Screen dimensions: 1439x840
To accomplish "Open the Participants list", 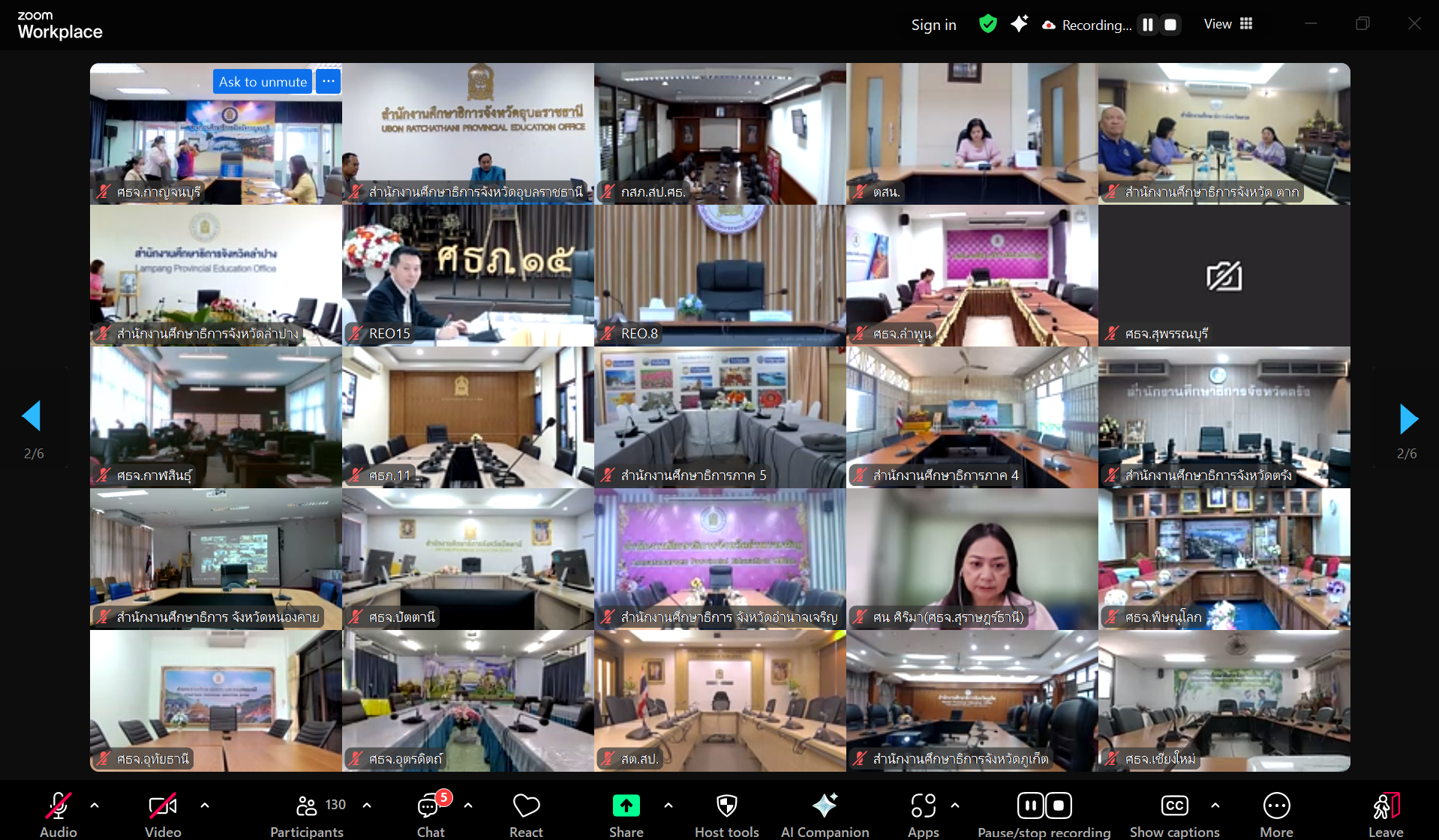I will pyautogui.click(x=307, y=814).
